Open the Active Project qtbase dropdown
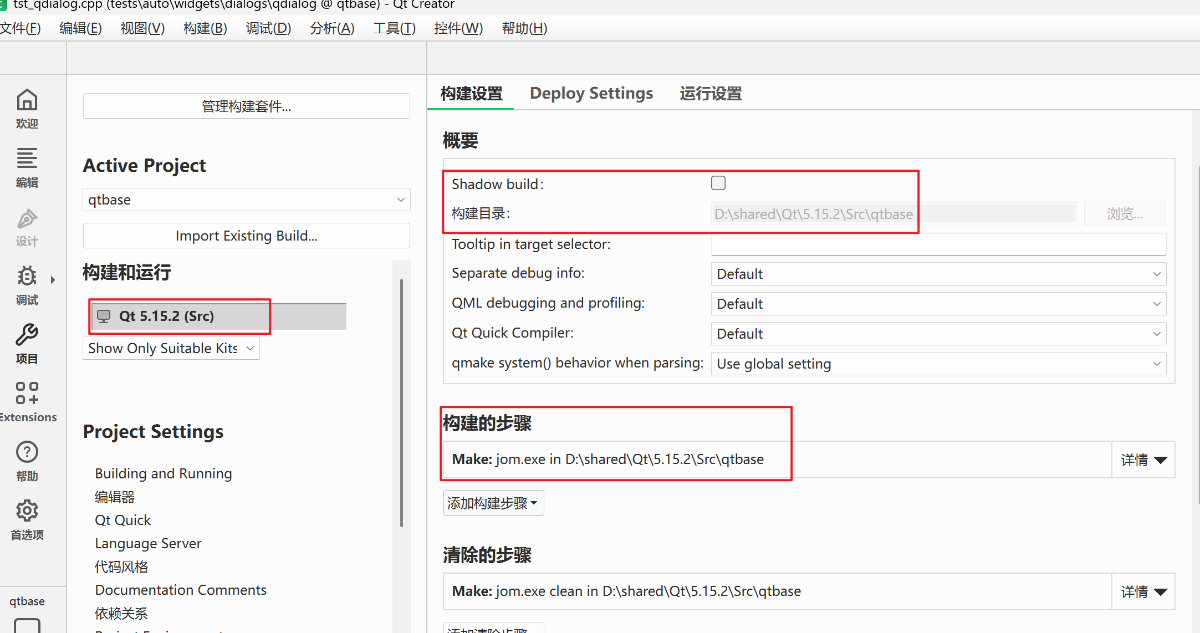This screenshot has height=633, width=1200. (x=246, y=200)
